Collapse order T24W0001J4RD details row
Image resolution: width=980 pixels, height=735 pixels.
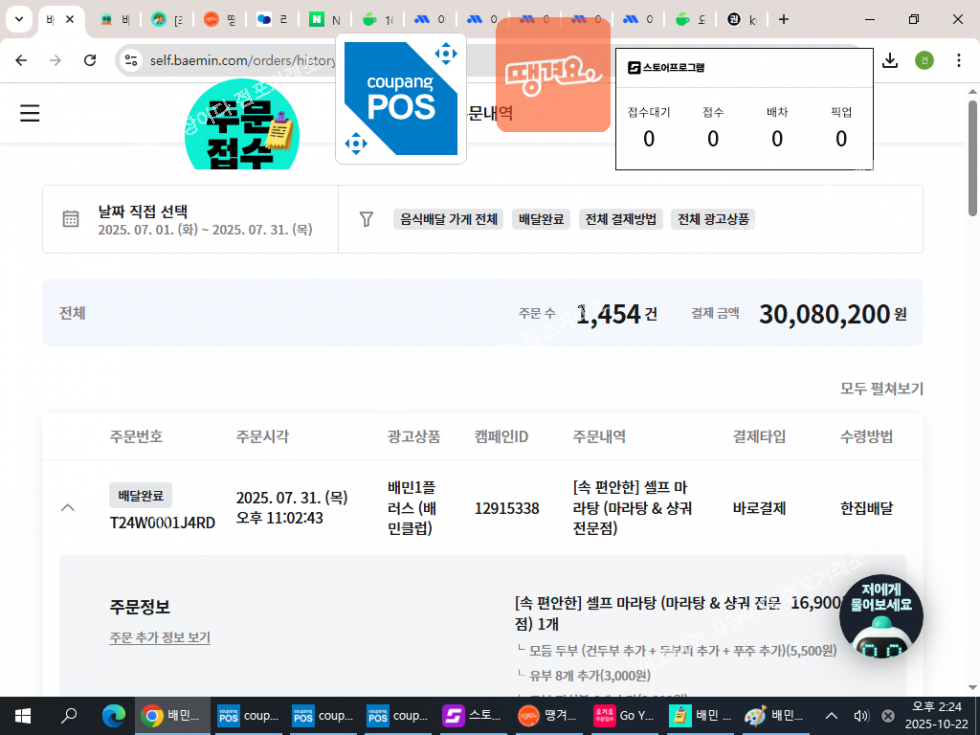point(68,508)
